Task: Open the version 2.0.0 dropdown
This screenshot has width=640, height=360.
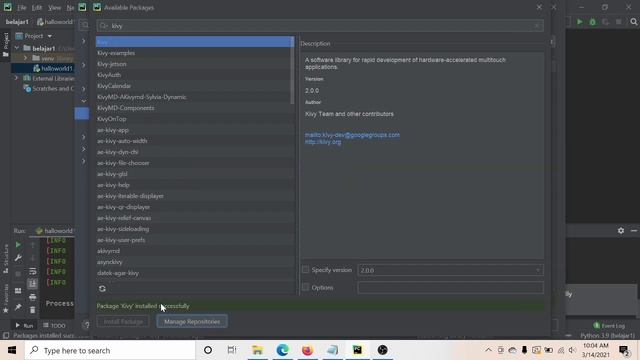Action: pyautogui.click(x=538, y=270)
